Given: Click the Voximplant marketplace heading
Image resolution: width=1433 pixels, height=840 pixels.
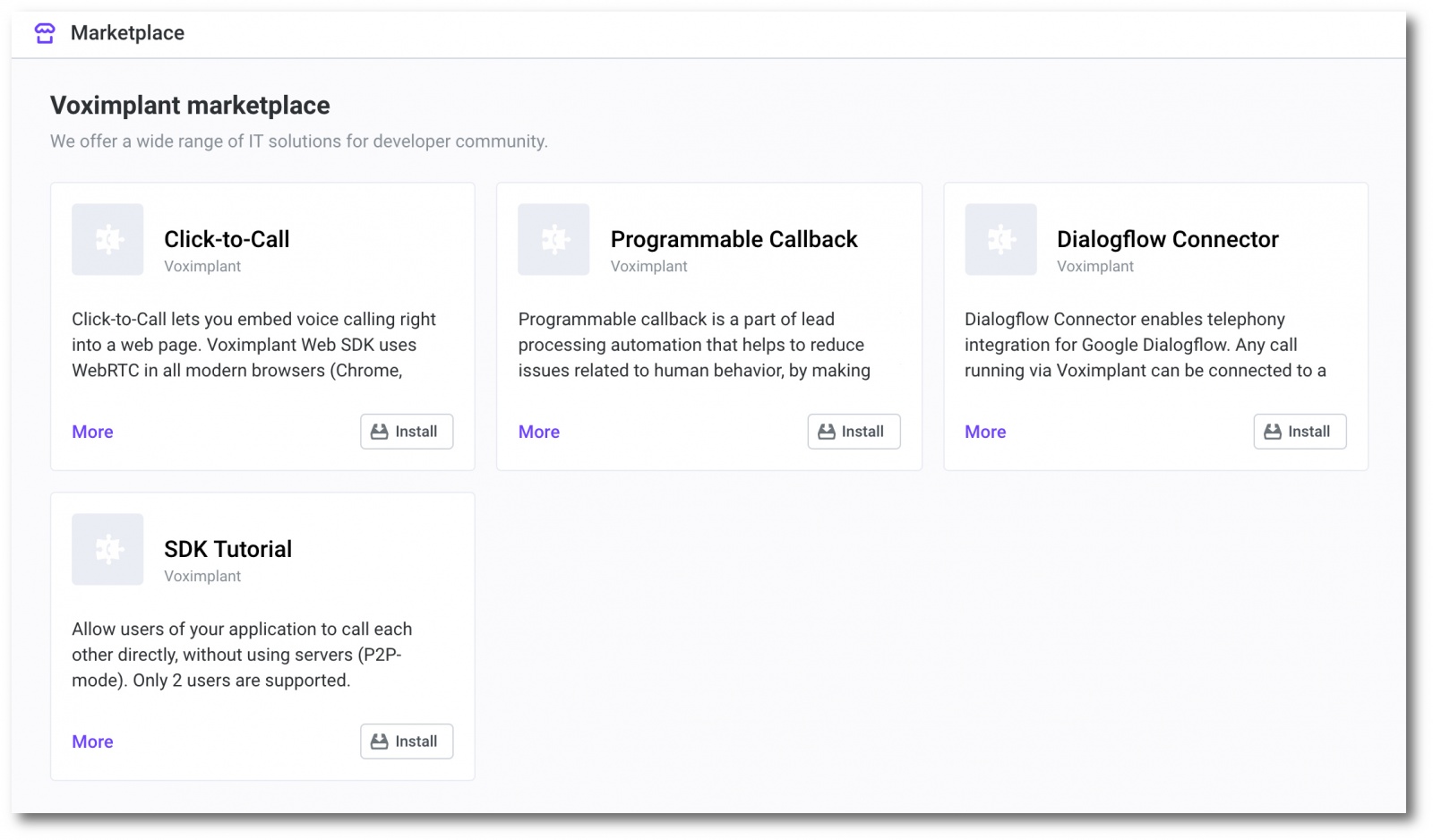Looking at the screenshot, I should tap(190, 106).
